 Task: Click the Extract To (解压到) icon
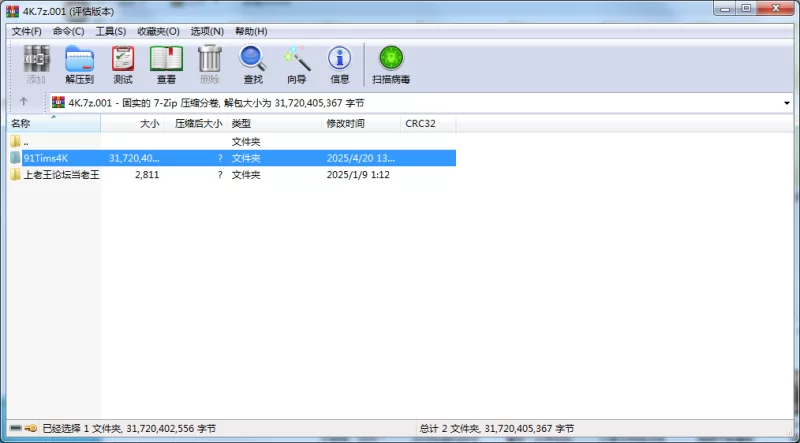point(79,64)
